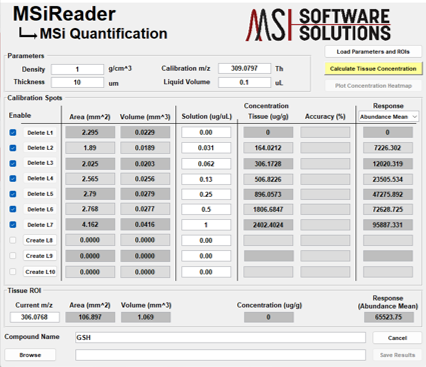Focus the Thickness input field
426x367 pixels.
click(x=77, y=82)
